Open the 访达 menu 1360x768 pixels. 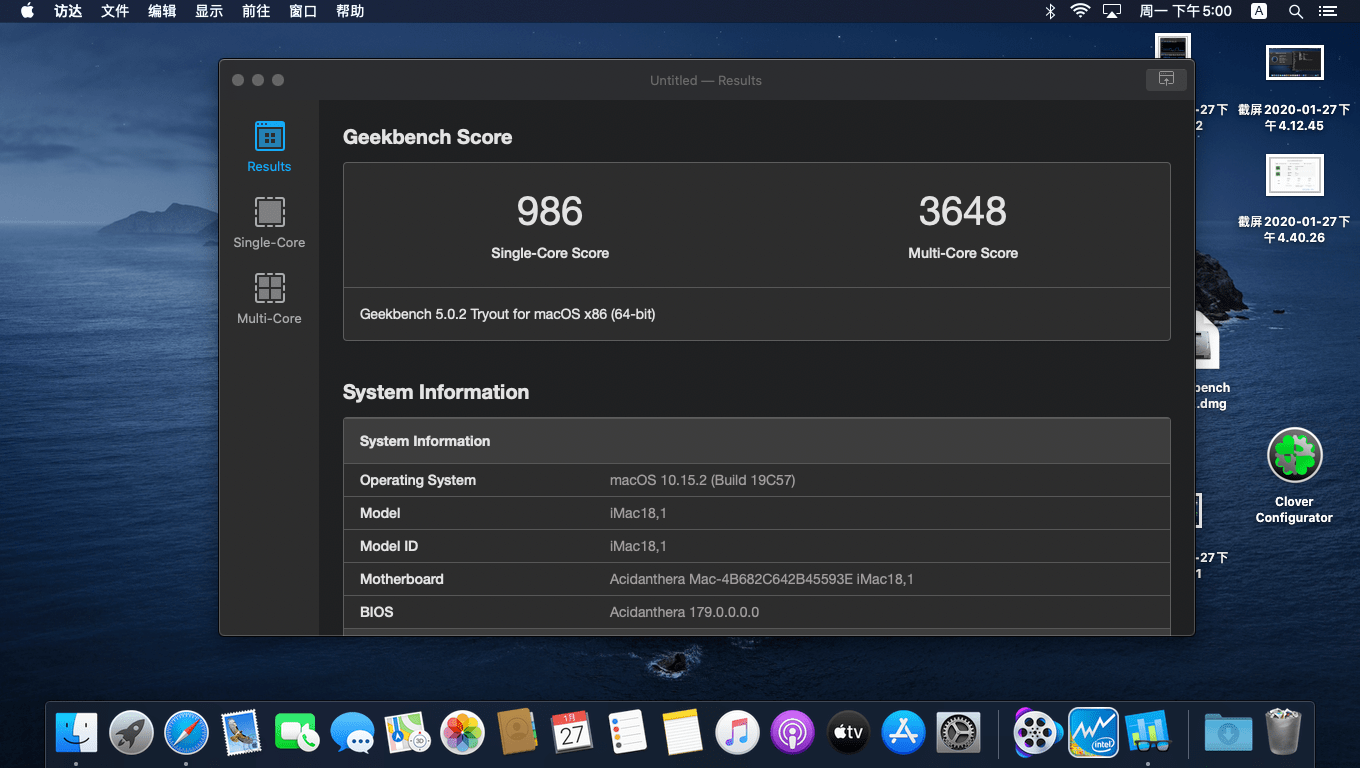68,11
